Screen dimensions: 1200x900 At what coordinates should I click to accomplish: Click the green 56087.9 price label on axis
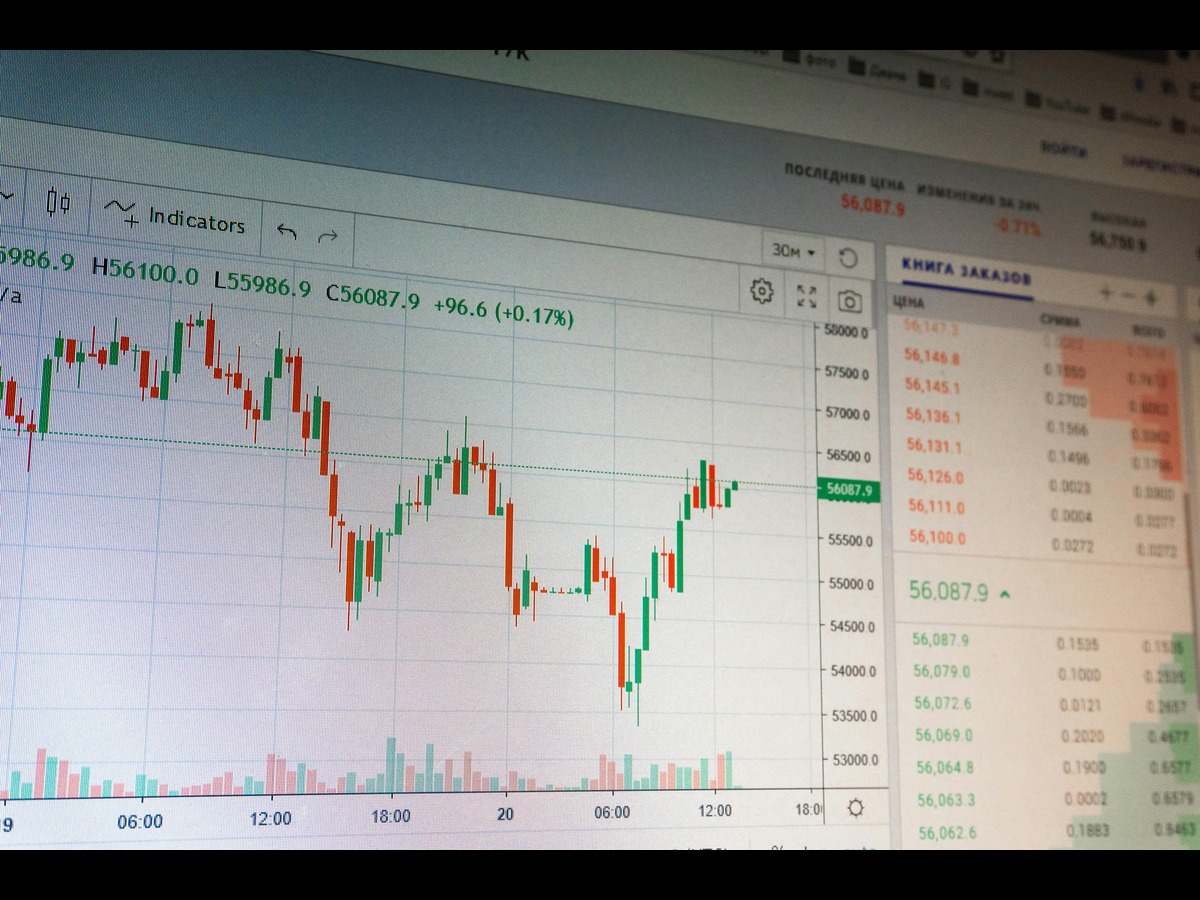[848, 490]
